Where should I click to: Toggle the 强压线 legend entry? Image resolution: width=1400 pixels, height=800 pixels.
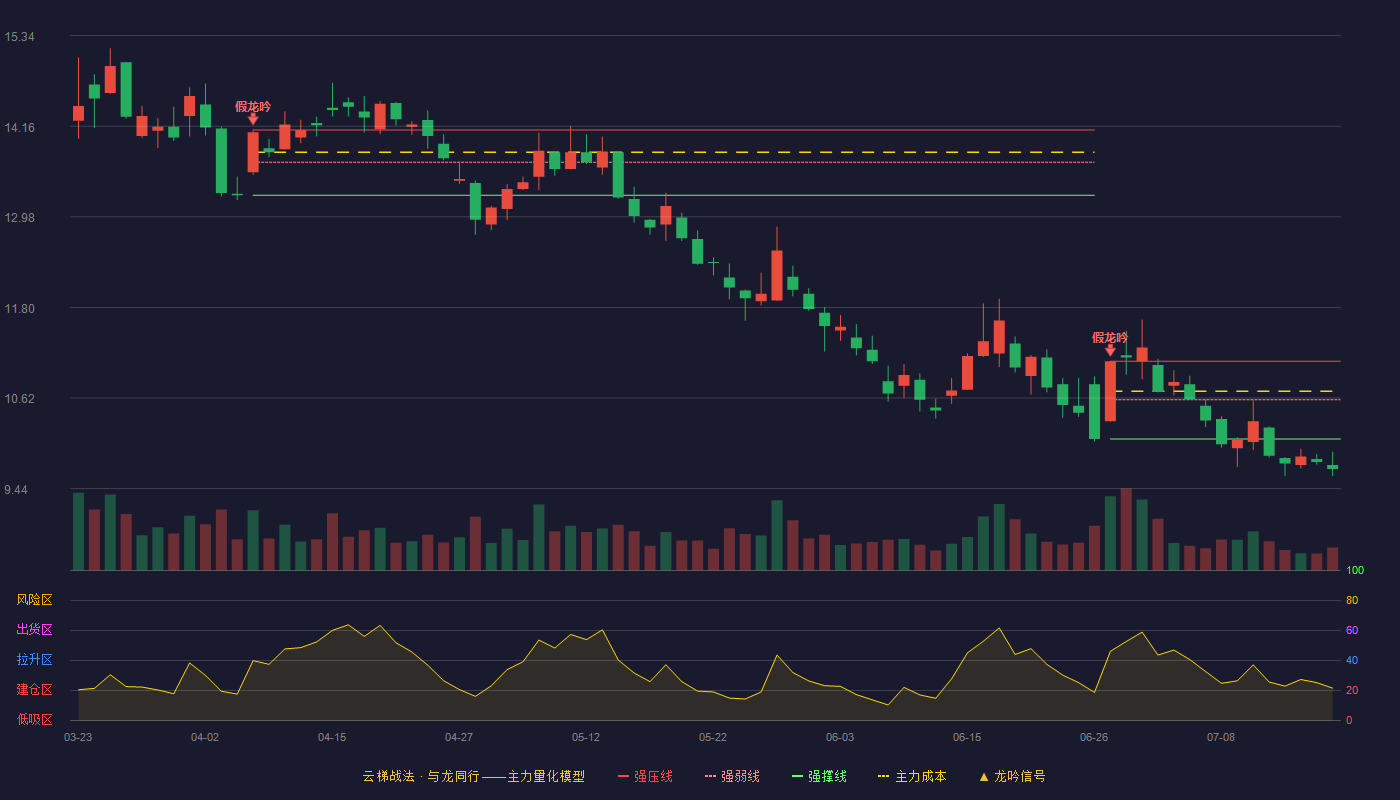tap(645, 776)
